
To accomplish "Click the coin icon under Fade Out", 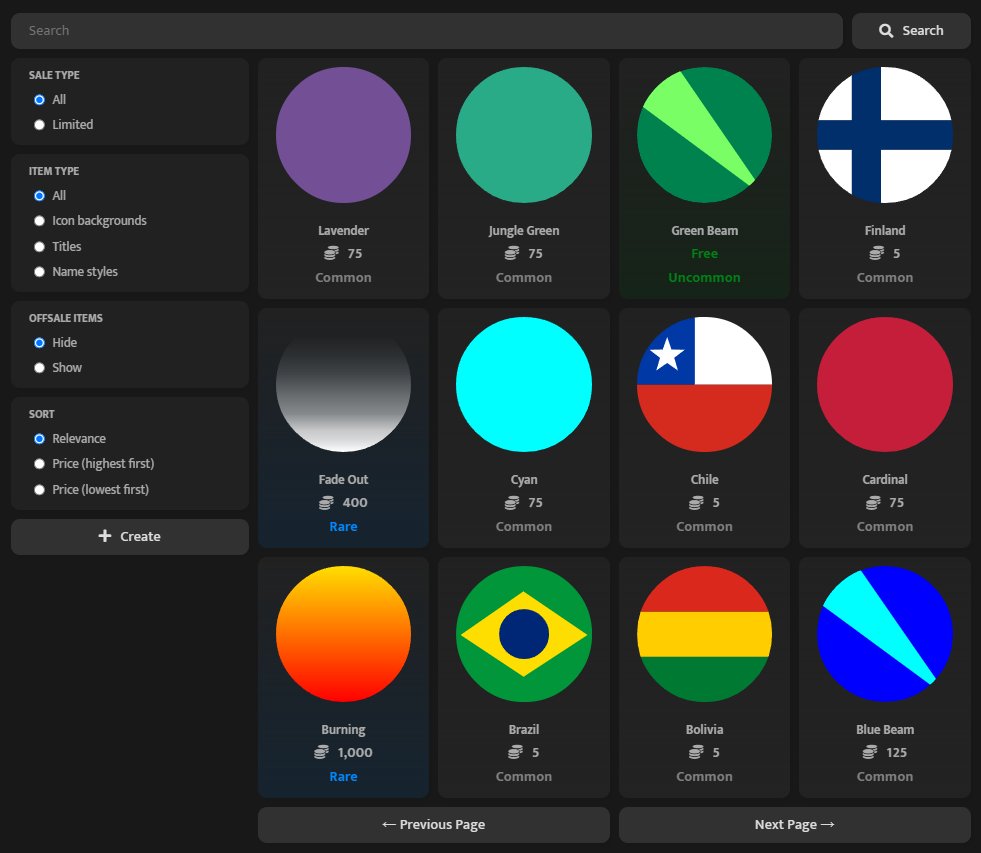I will [326, 503].
